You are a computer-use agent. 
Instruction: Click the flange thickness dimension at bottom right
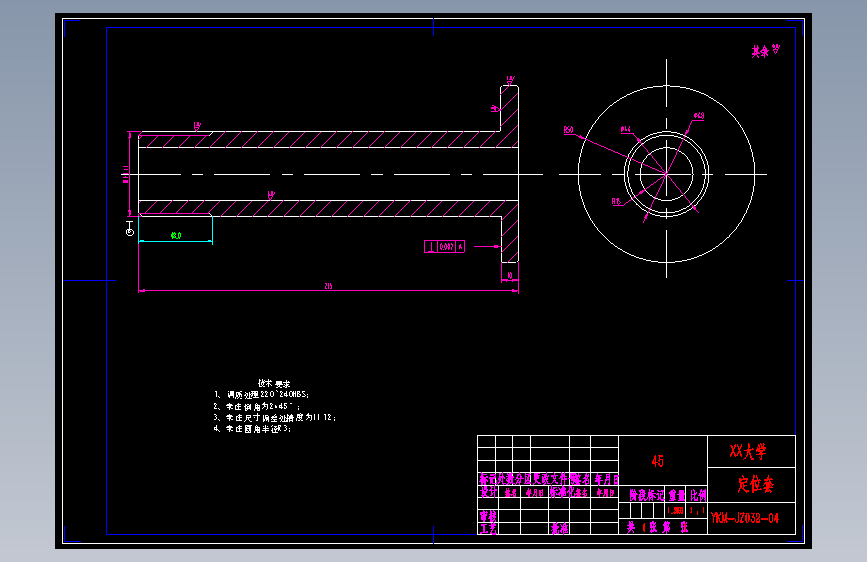coord(510,275)
